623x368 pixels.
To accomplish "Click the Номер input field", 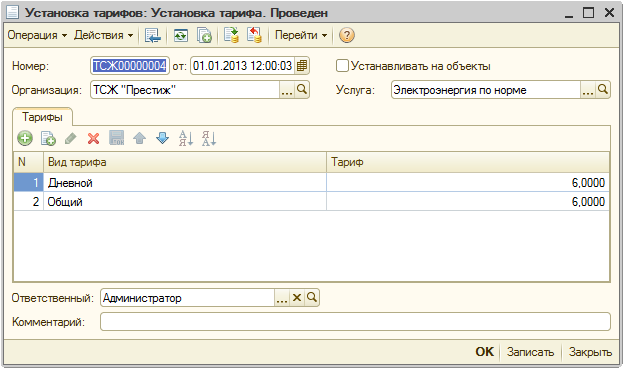I will pyautogui.click(x=130, y=66).
